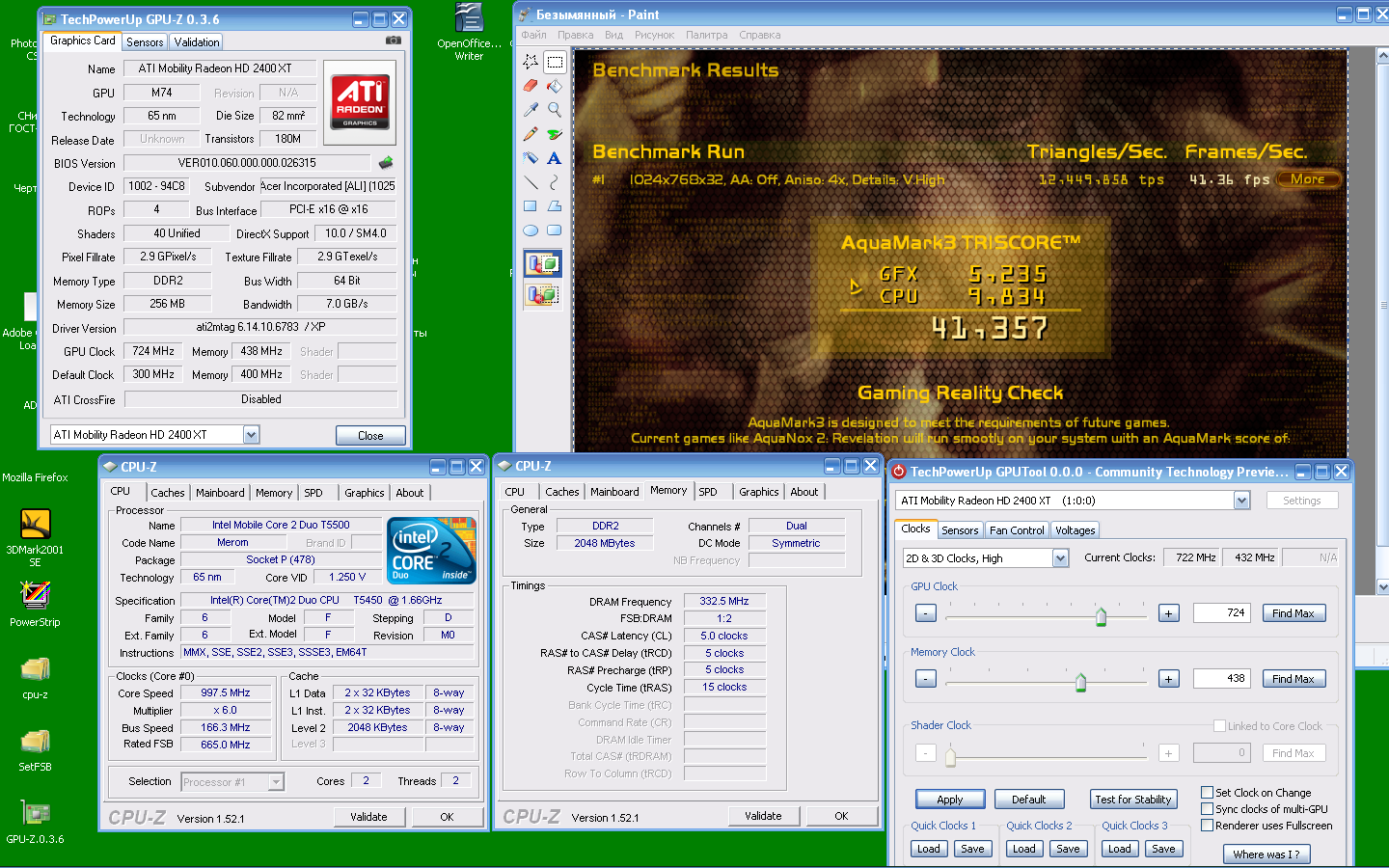This screenshot has height=868, width=1389.
Task: Click Default button in GPUTool
Action: click(x=1028, y=800)
